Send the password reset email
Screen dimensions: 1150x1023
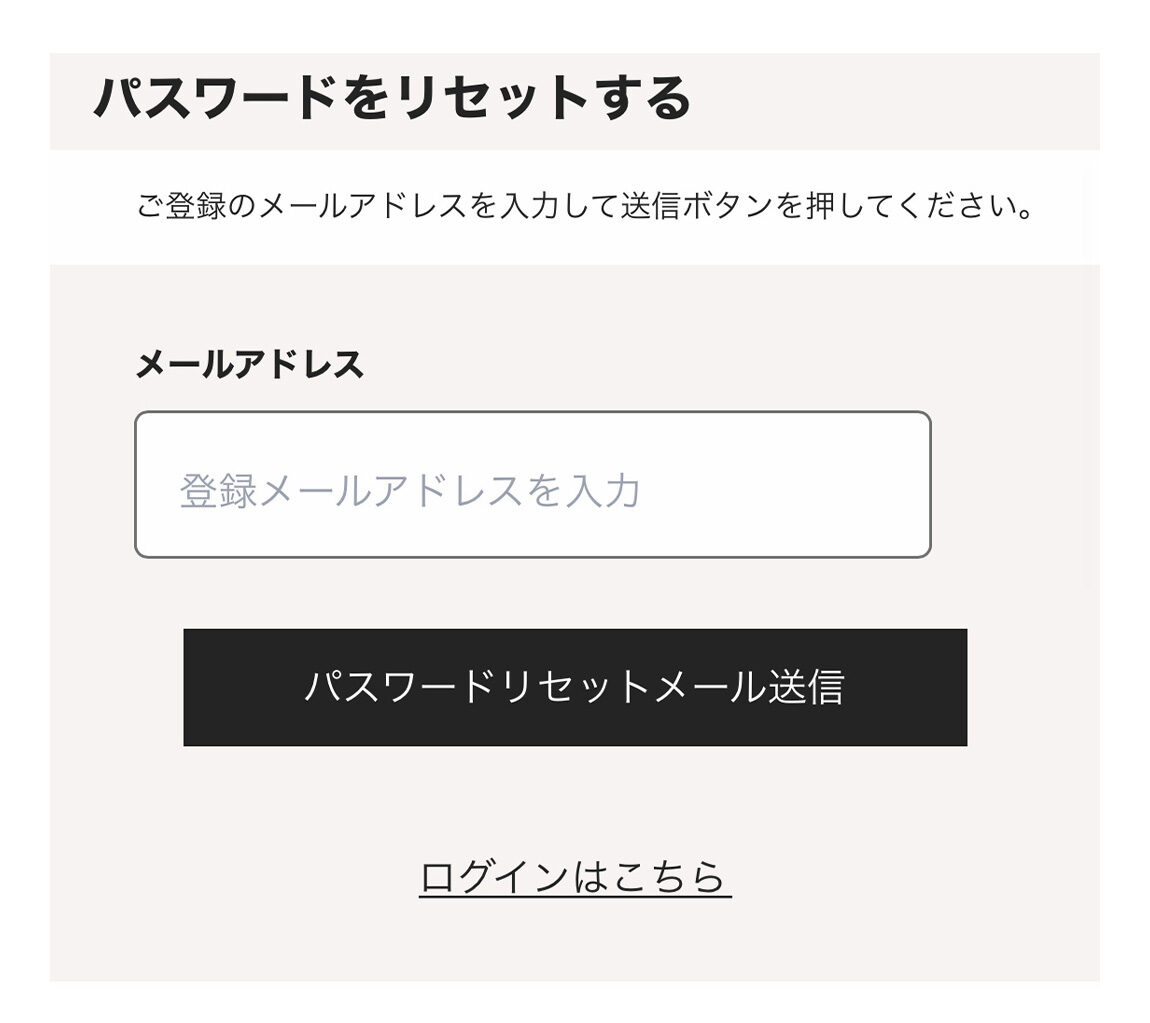pyautogui.click(x=575, y=687)
